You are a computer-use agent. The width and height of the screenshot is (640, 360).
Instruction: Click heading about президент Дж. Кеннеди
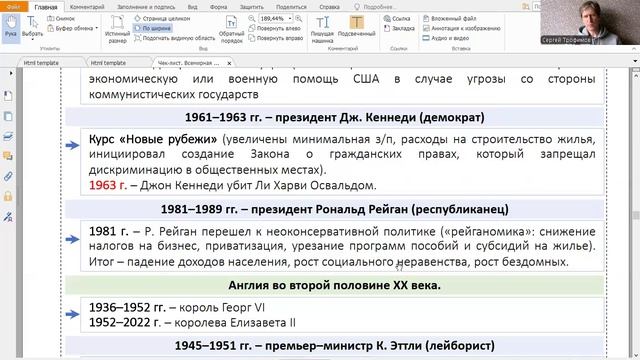tap(335, 118)
